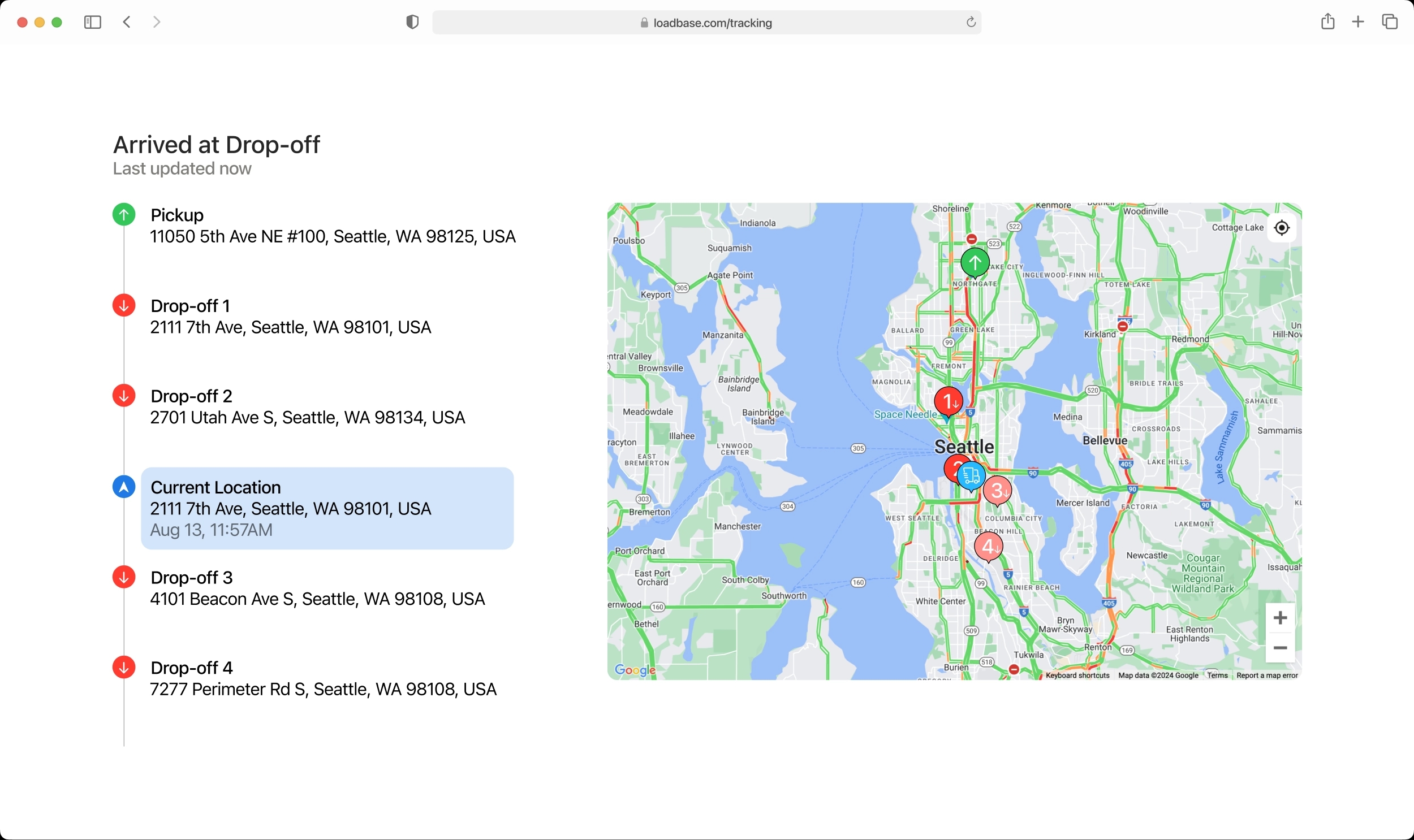The image size is (1414, 840).
Task: Click the red Drop-off 3 list icon
Action: tap(124, 577)
